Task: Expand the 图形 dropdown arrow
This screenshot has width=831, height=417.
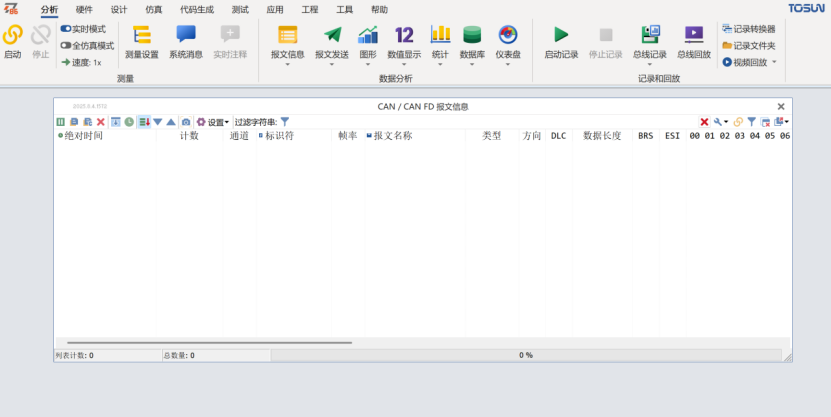Action: click(368, 65)
